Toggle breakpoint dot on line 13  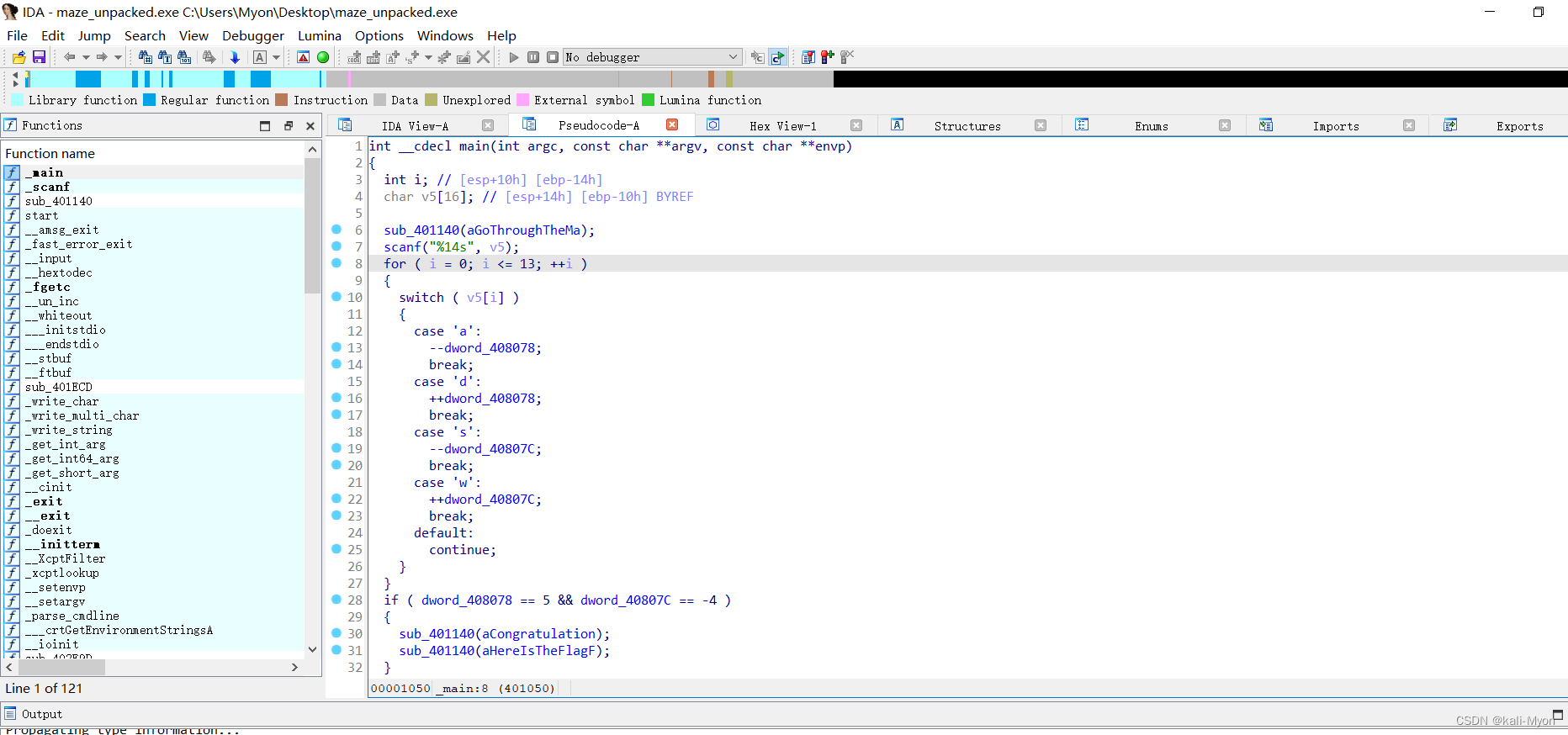pos(336,347)
